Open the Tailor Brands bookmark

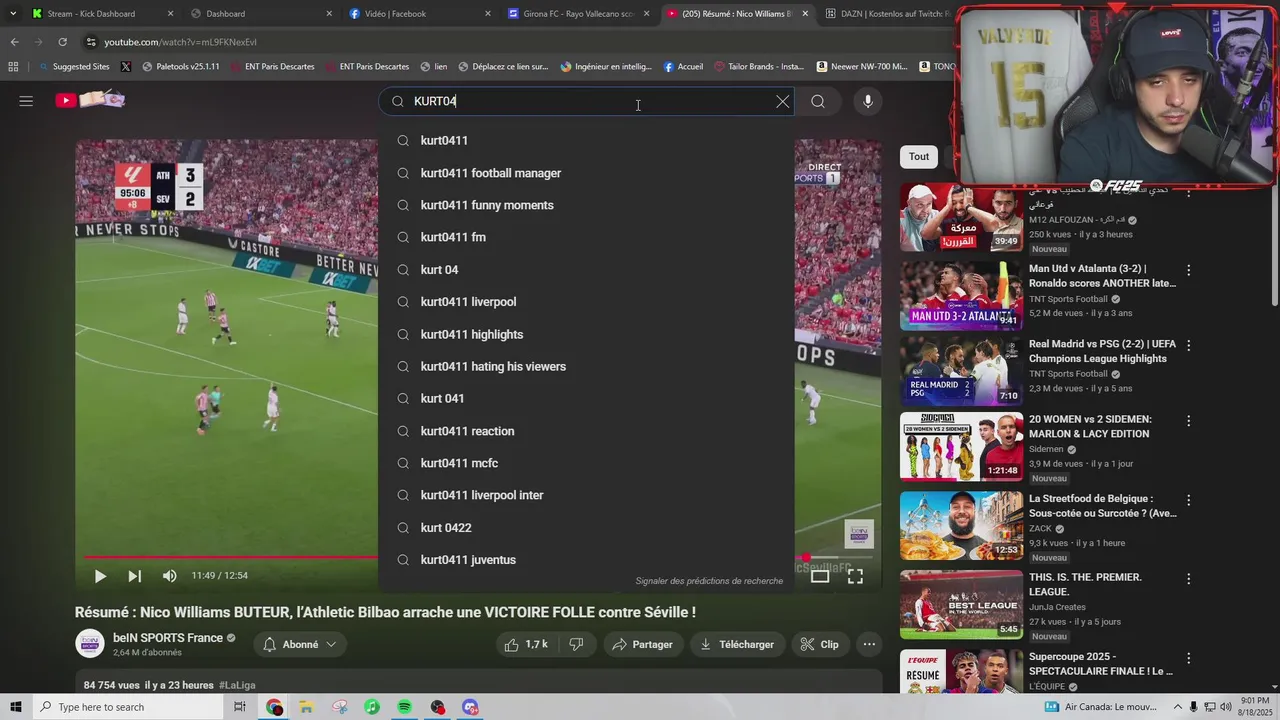(x=758, y=67)
